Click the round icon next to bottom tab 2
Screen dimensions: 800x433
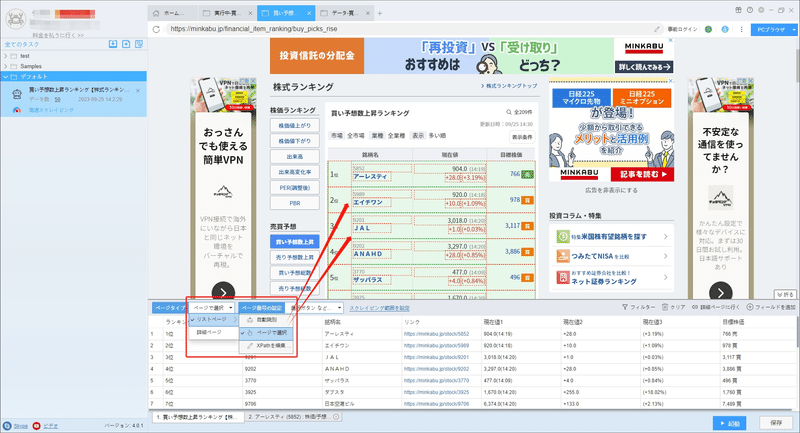tap(336, 417)
